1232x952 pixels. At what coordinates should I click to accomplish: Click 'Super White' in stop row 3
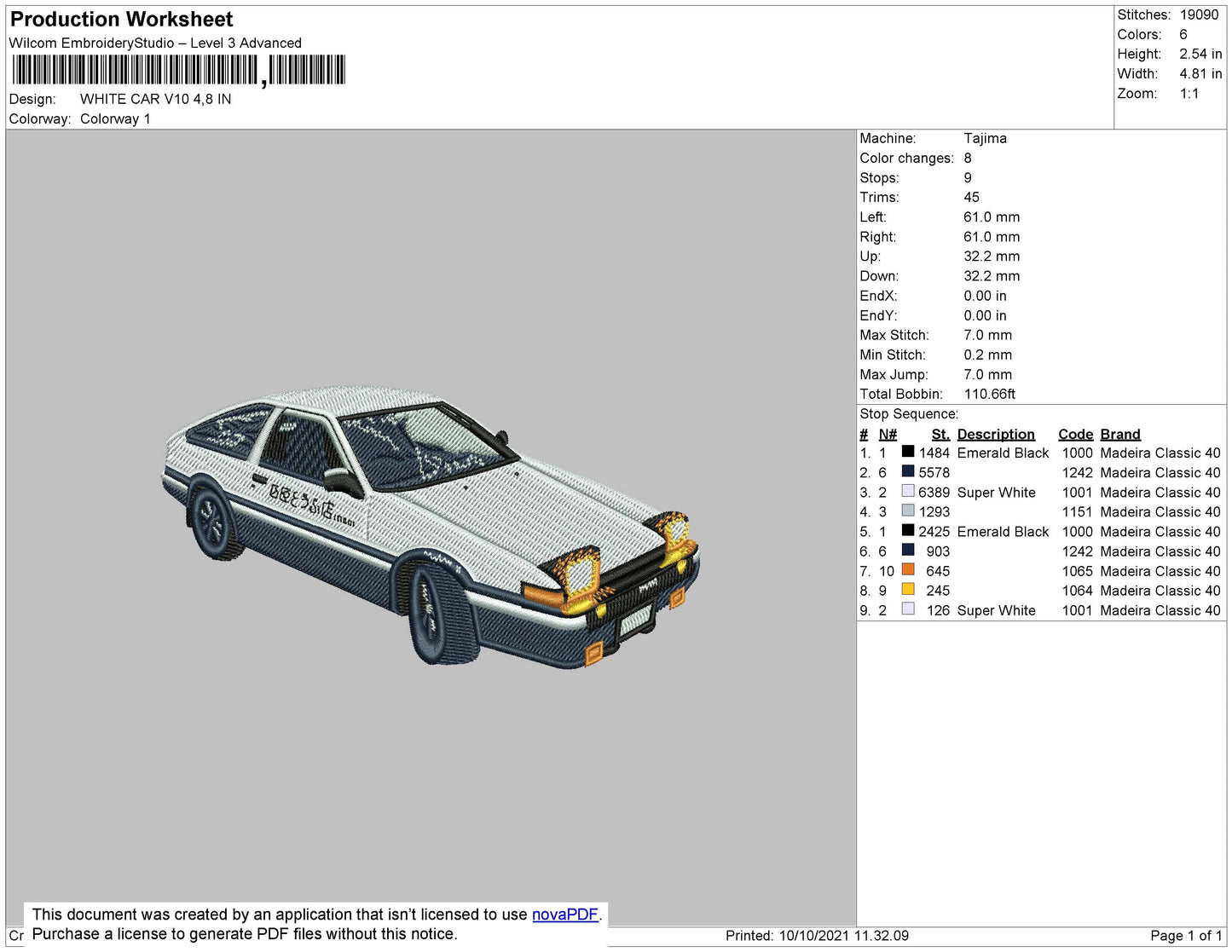click(996, 492)
